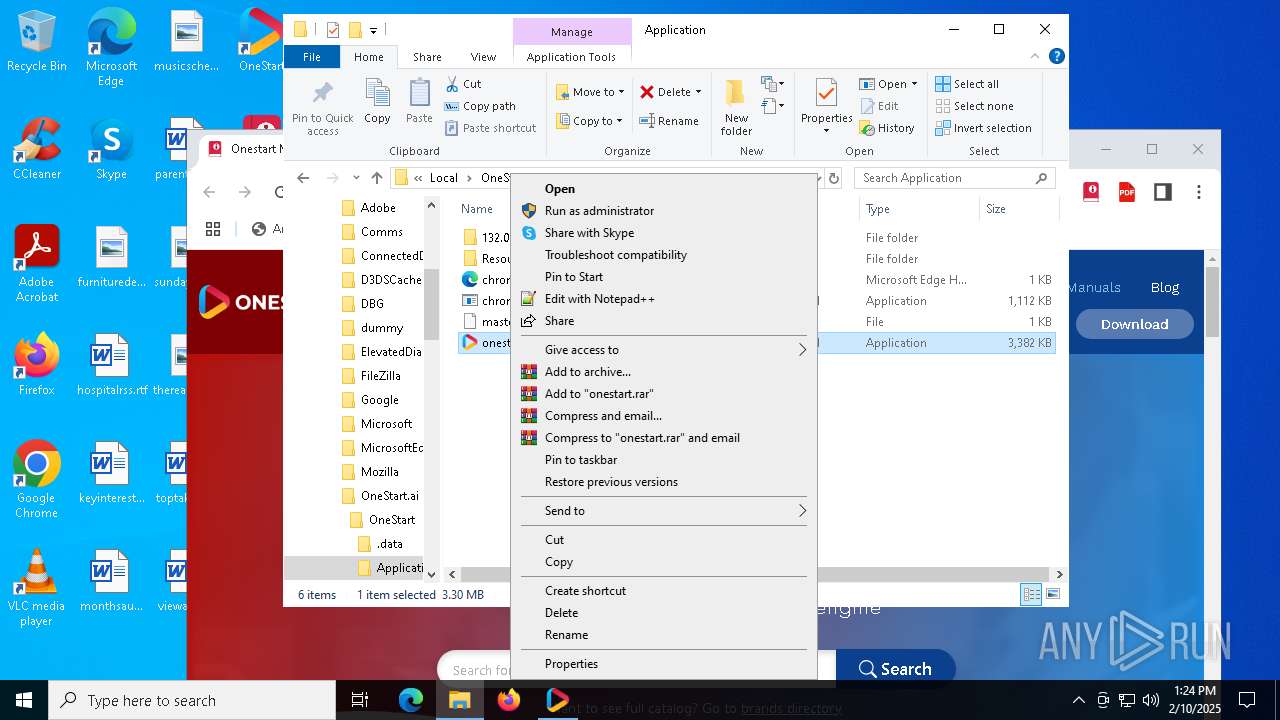Click the Download button on webpage
Viewport: 1280px width, 720px height.
tap(1134, 324)
